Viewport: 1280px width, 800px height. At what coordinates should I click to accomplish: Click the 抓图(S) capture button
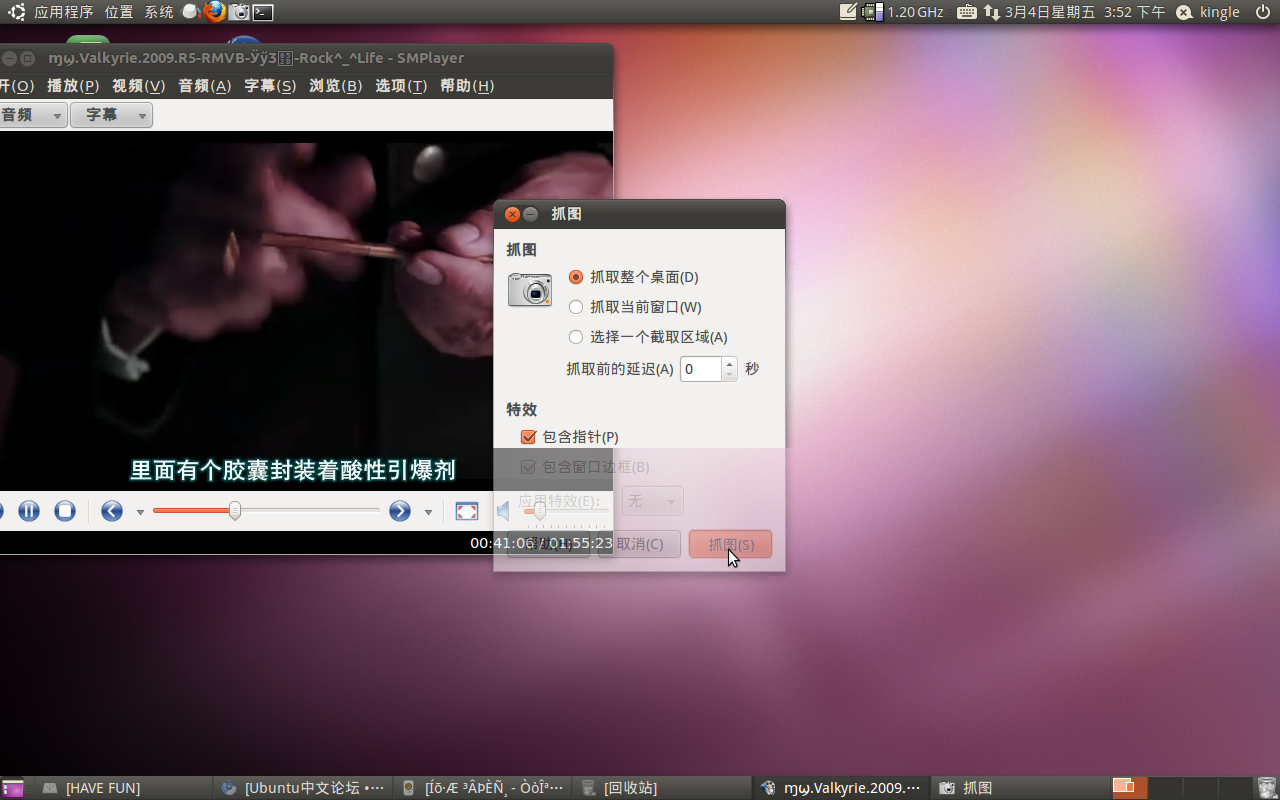point(730,544)
